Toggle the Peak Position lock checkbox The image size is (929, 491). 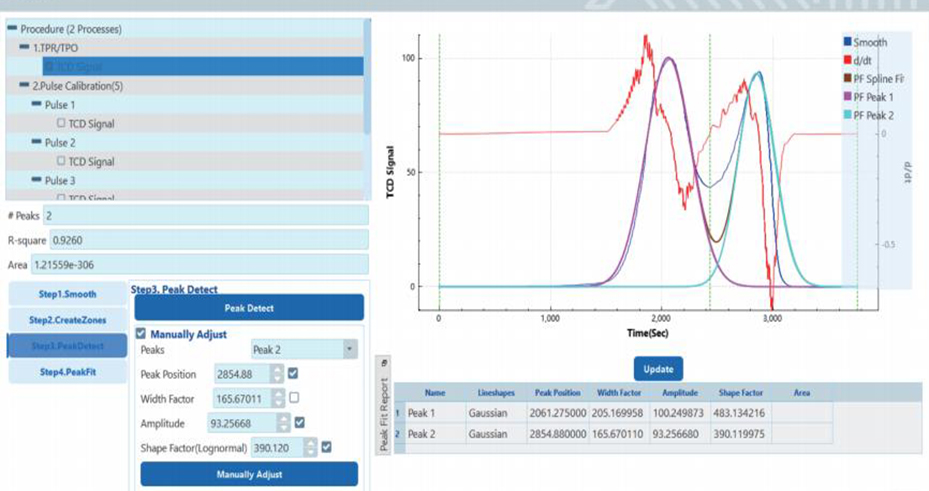(x=293, y=373)
